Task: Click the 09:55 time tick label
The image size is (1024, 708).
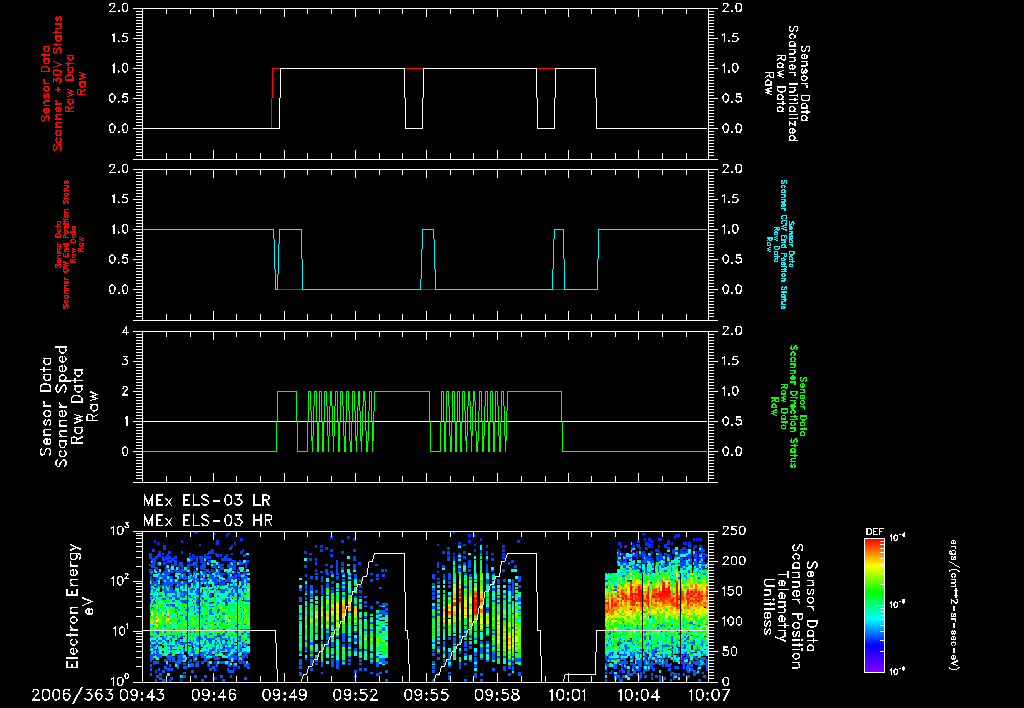Action: coord(426,695)
